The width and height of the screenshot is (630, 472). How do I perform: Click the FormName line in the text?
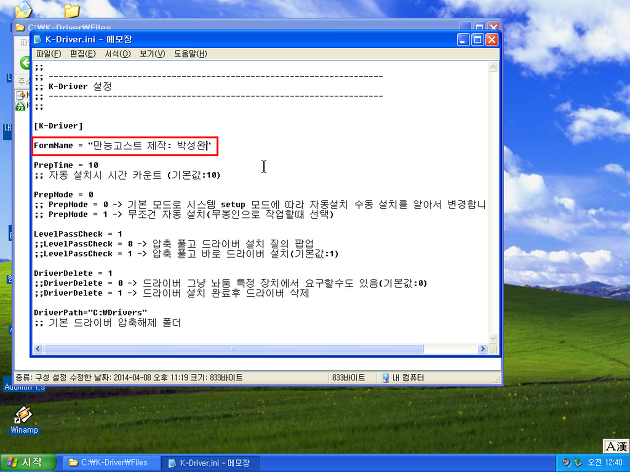(x=123, y=145)
